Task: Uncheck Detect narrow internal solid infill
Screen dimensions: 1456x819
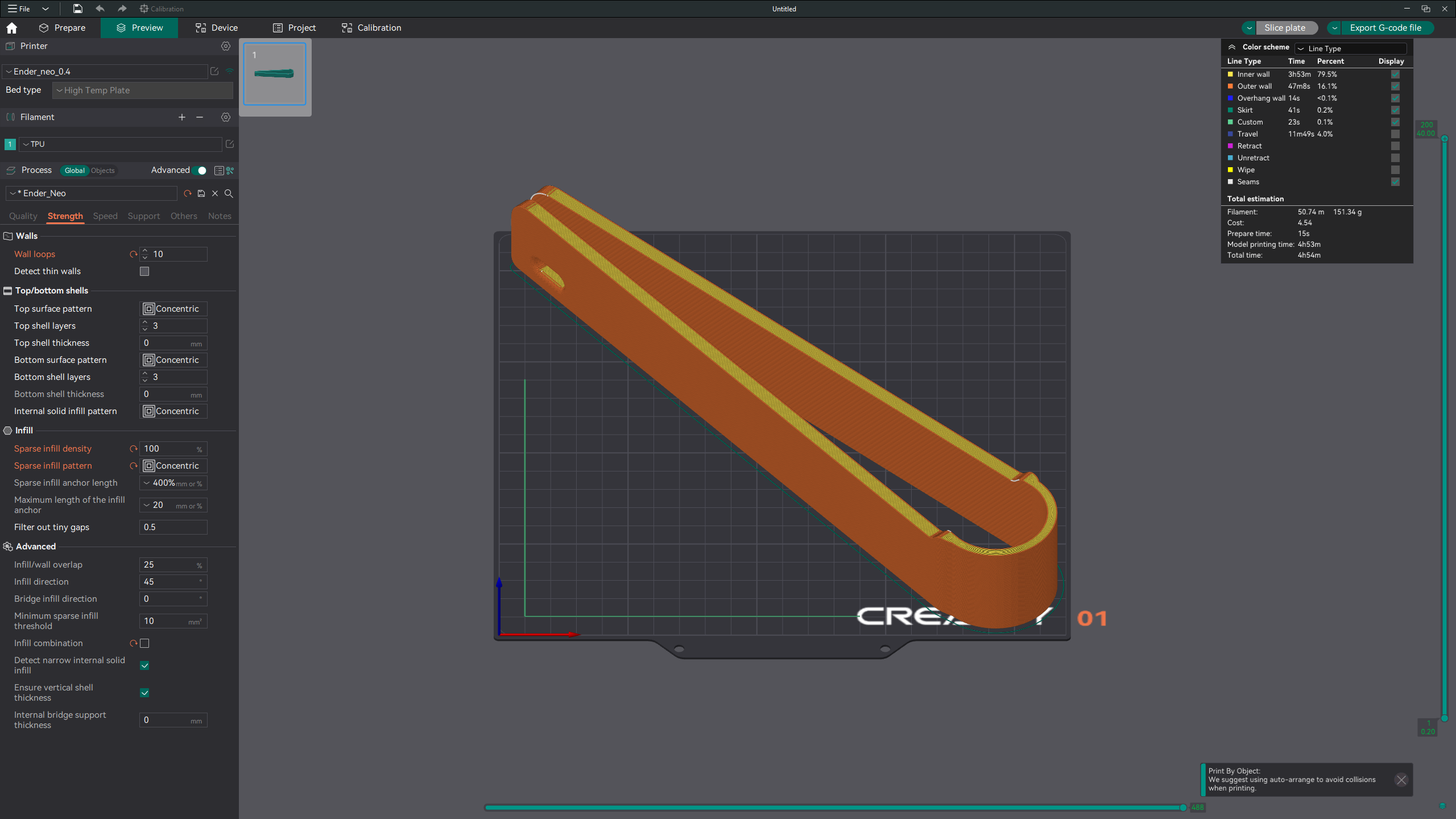Action: pos(144,665)
